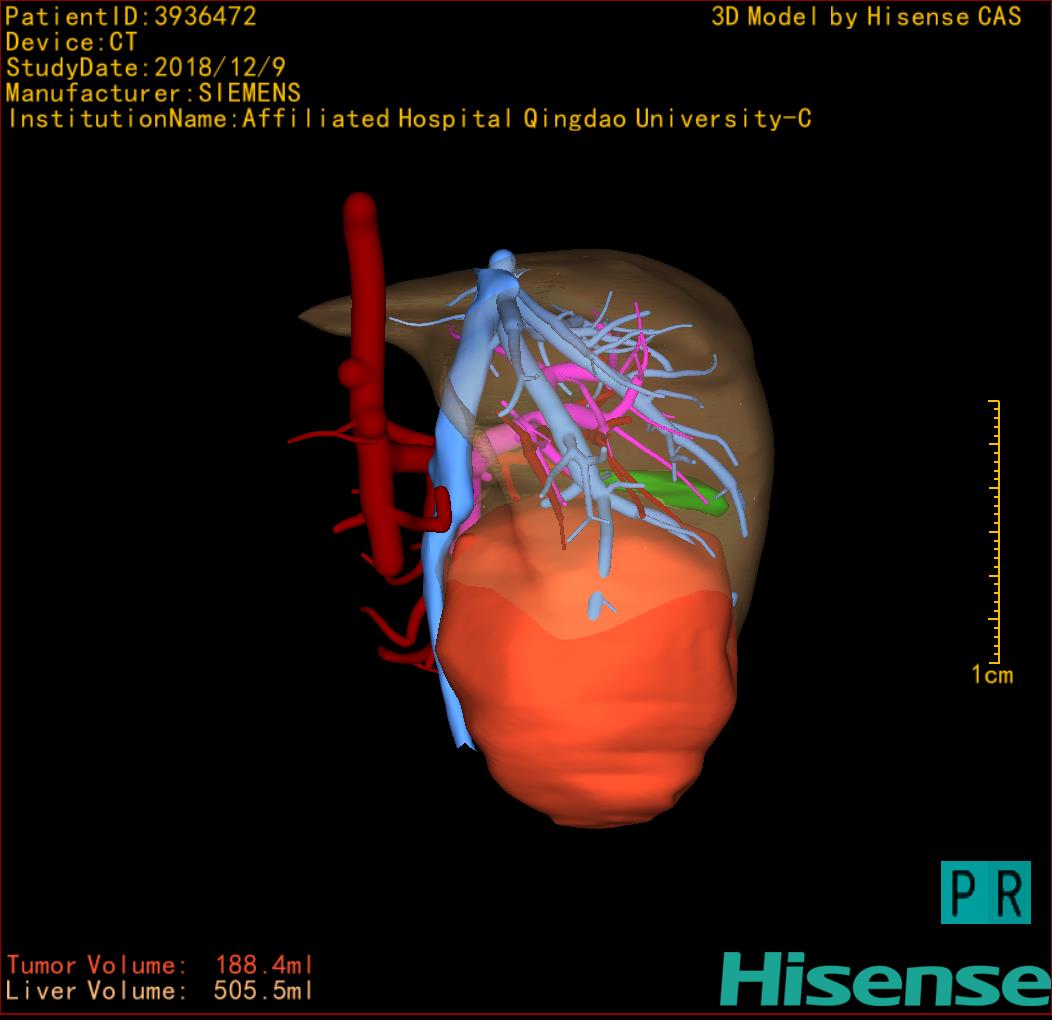Select the large orange tumor mass

click(x=590, y=690)
